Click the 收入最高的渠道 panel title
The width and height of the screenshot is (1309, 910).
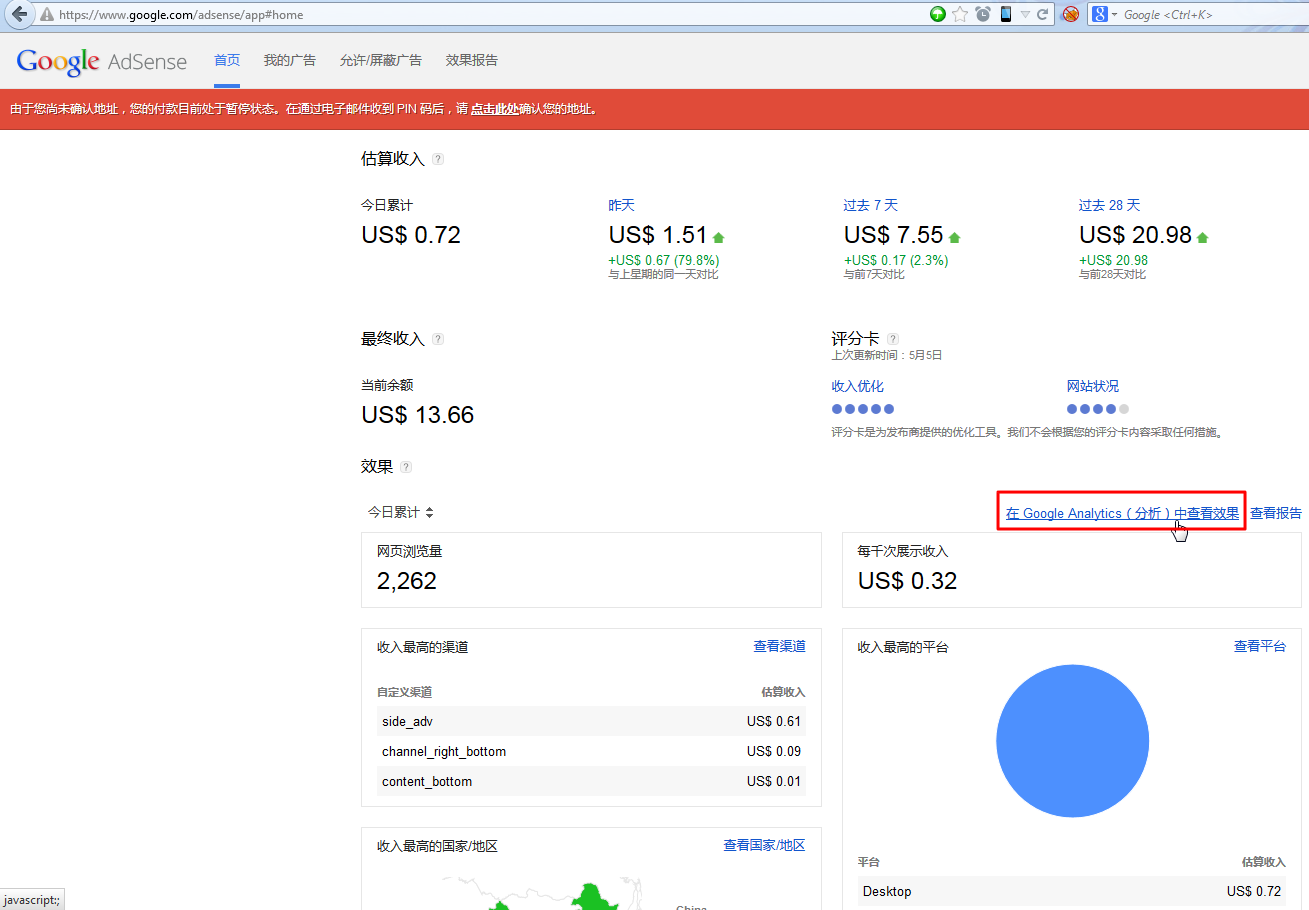tap(423, 647)
